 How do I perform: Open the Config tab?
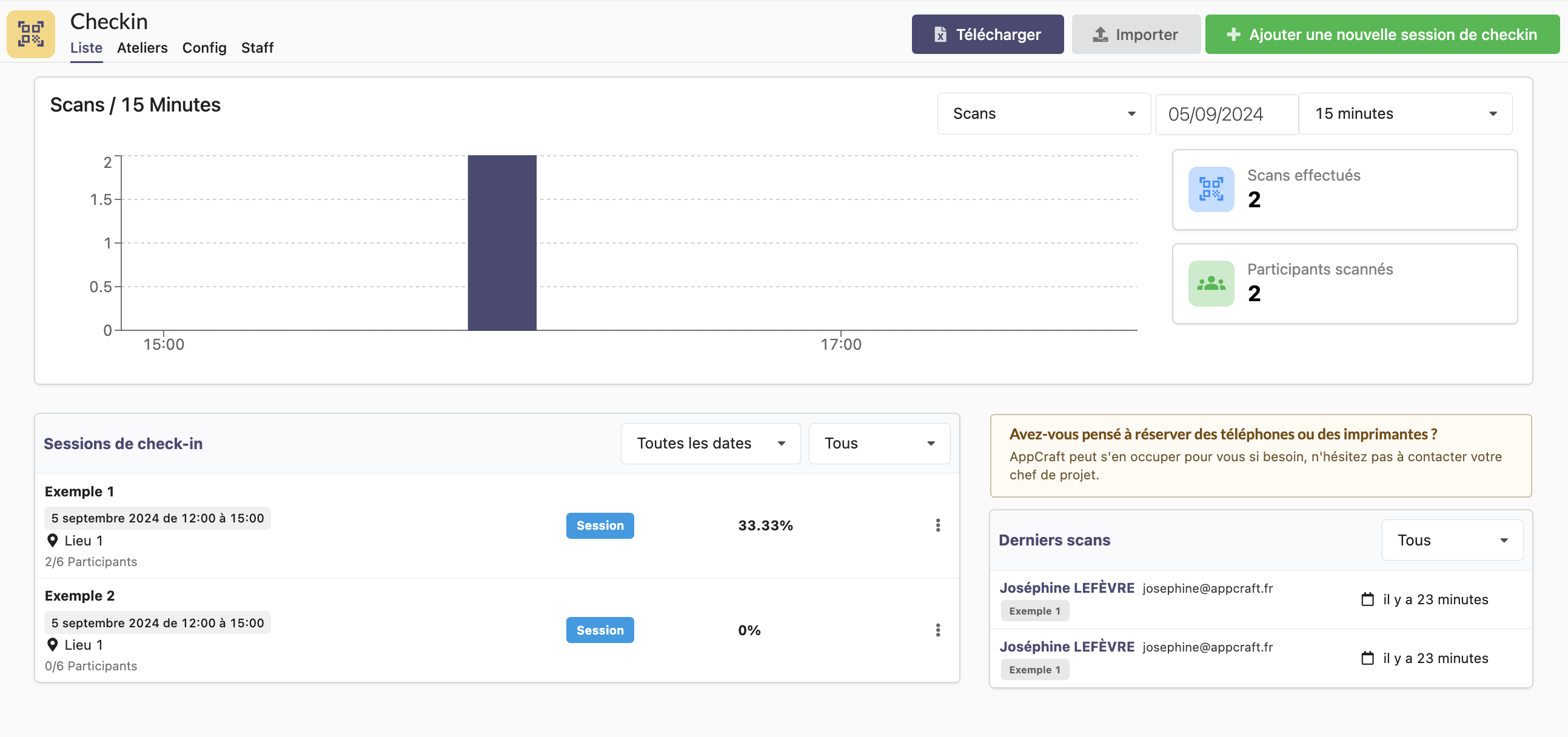(204, 47)
